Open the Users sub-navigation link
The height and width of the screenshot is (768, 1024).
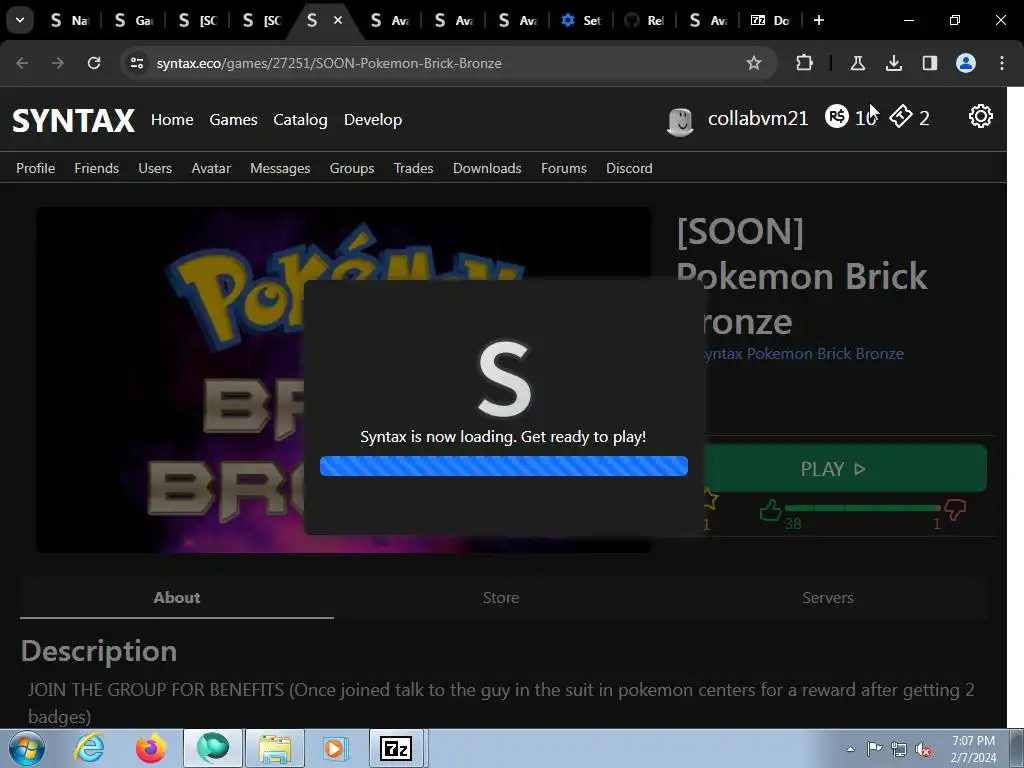[155, 168]
